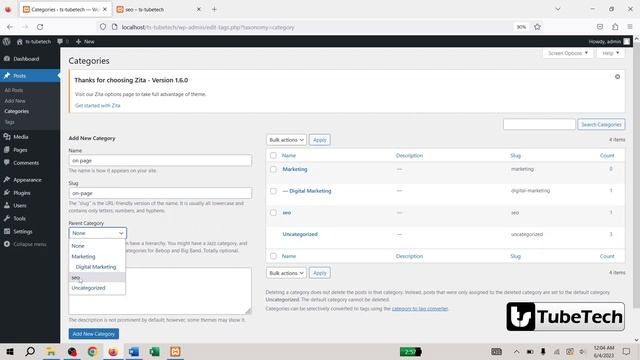Focus the category search field
This screenshot has width=640, height=360.
(539, 124)
